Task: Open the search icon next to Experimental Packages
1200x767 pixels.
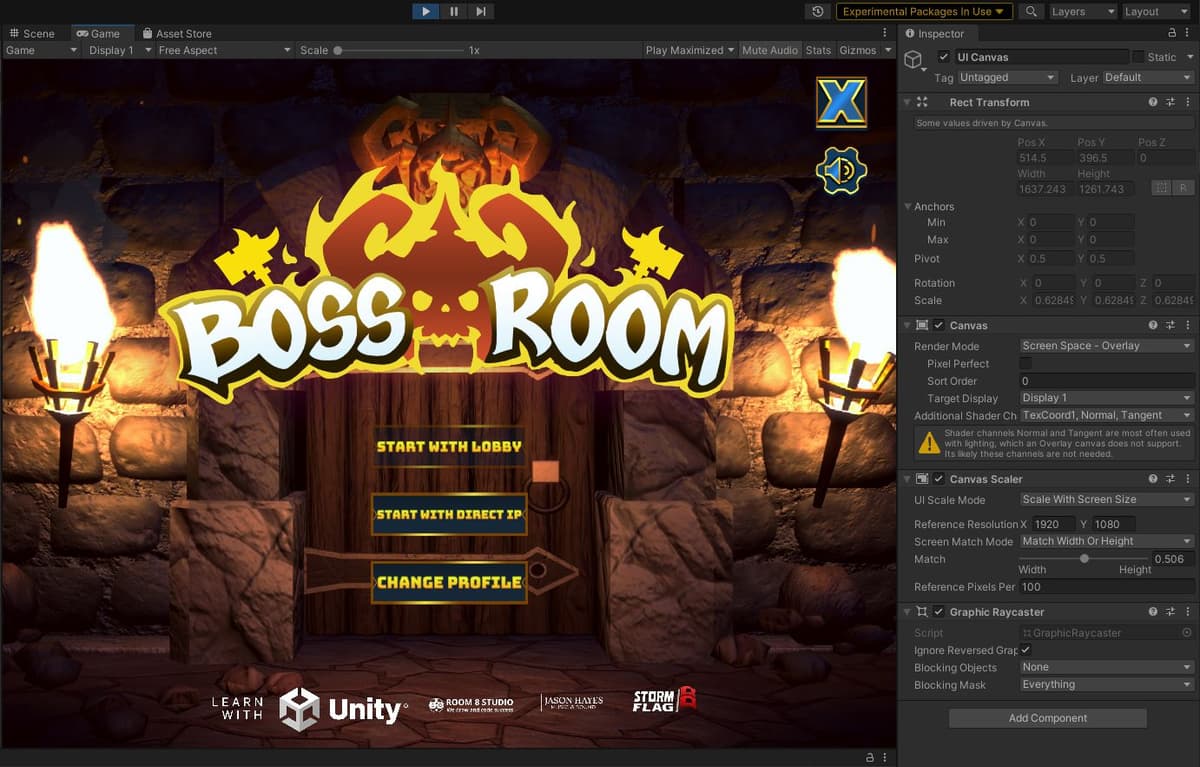Action: (1033, 11)
